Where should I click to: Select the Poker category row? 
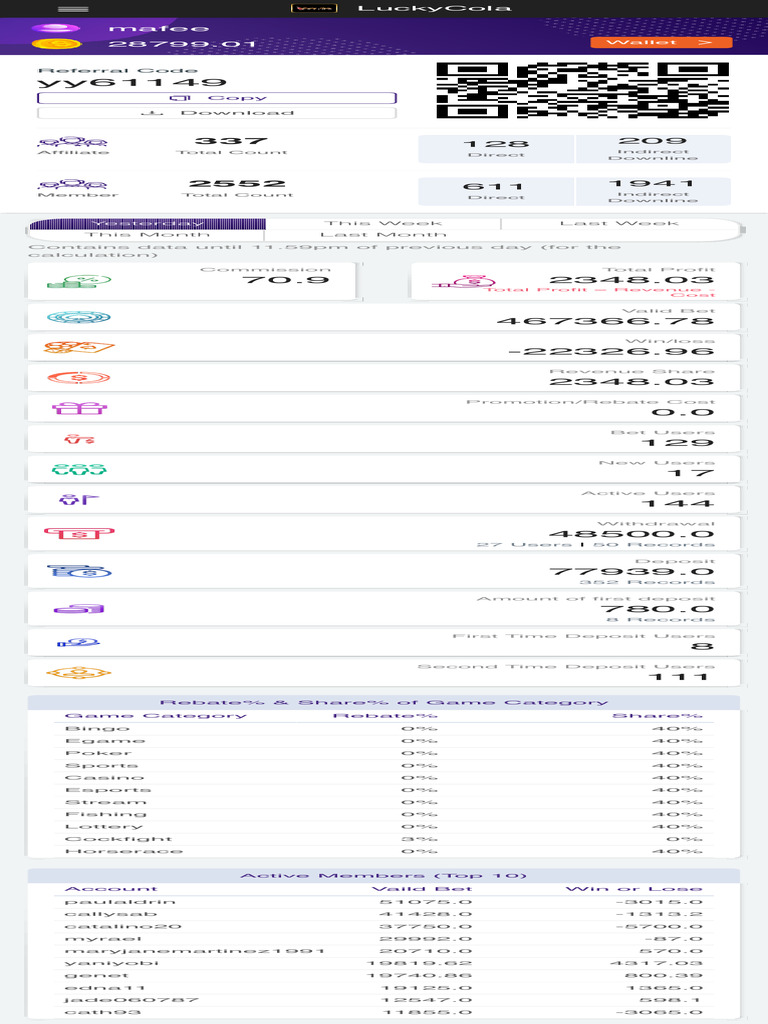click(x=384, y=753)
